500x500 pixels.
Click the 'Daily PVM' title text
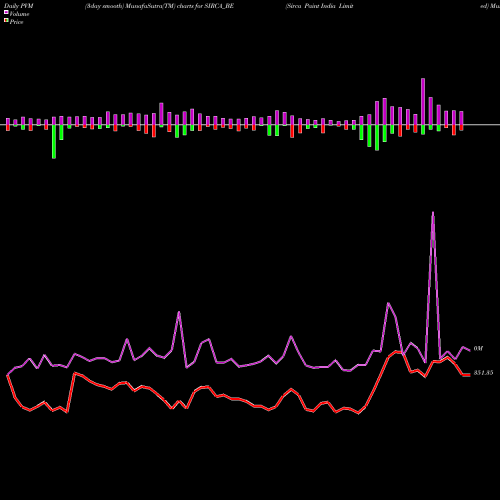pyautogui.click(x=19, y=6)
